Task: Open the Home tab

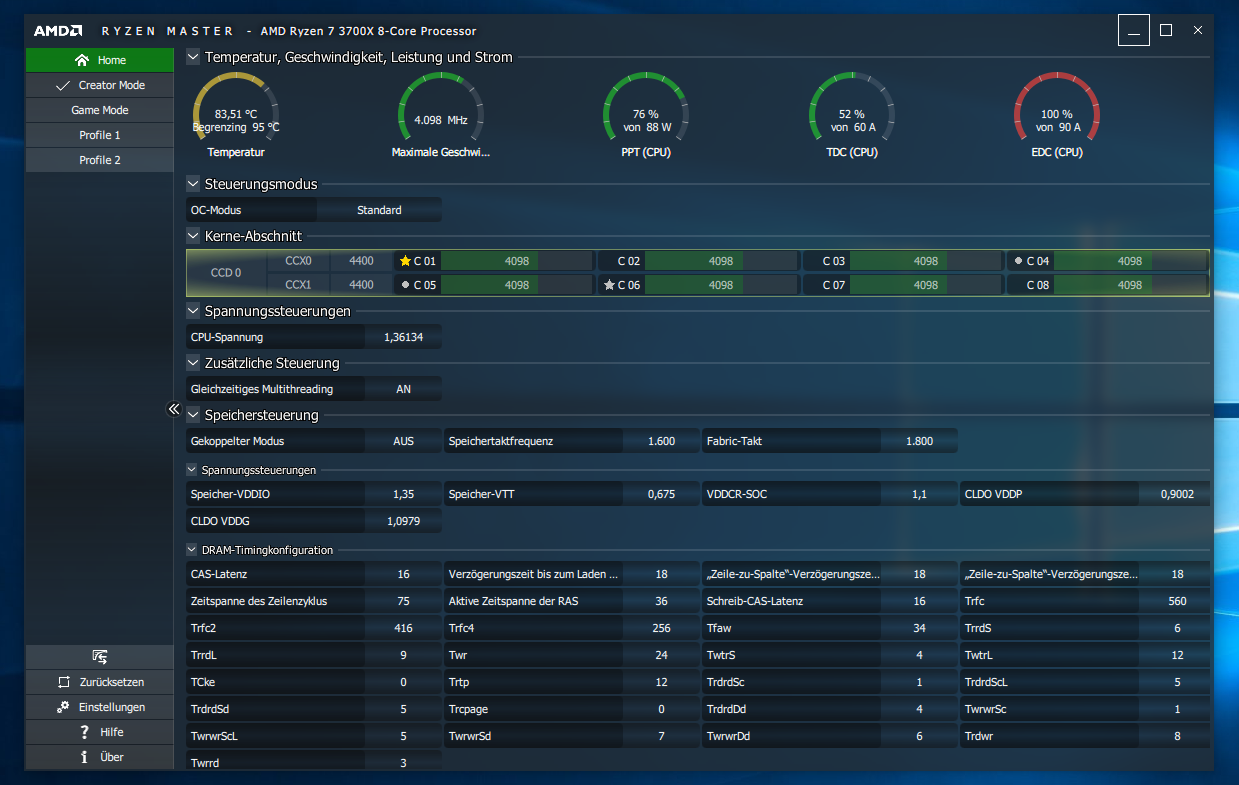Action: pos(99,60)
